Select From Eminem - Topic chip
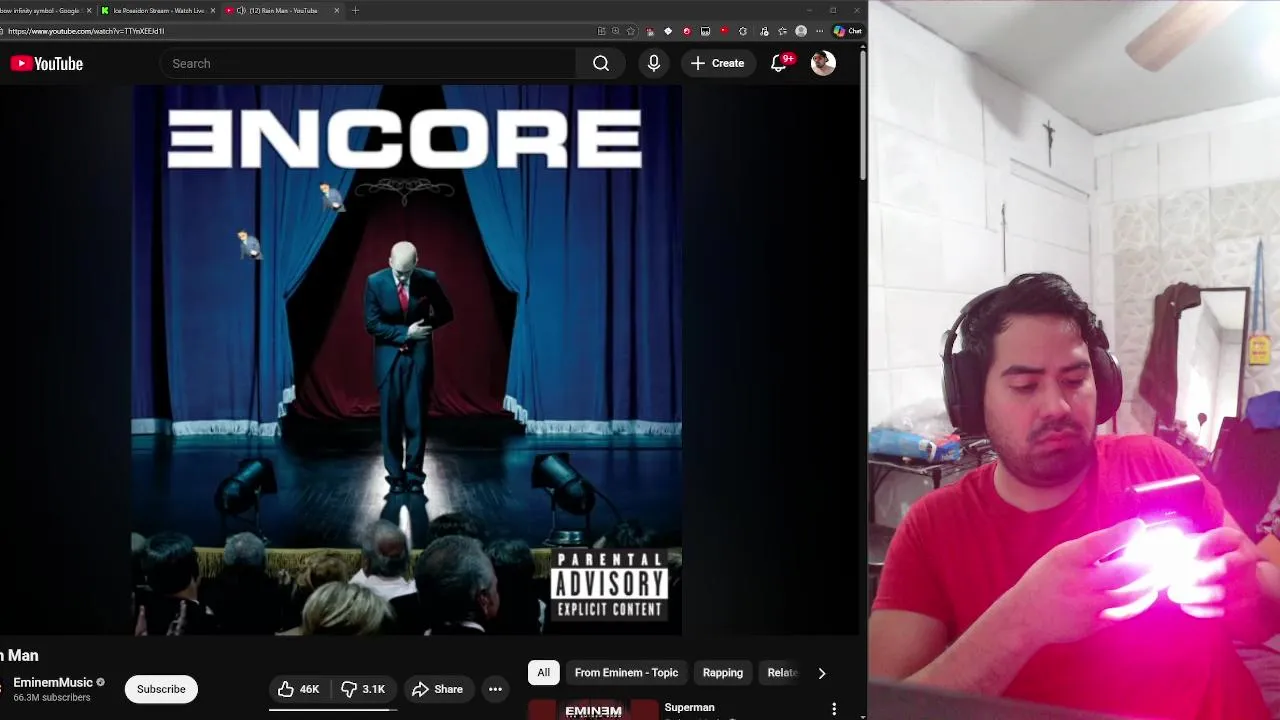The image size is (1280, 720). (x=626, y=673)
